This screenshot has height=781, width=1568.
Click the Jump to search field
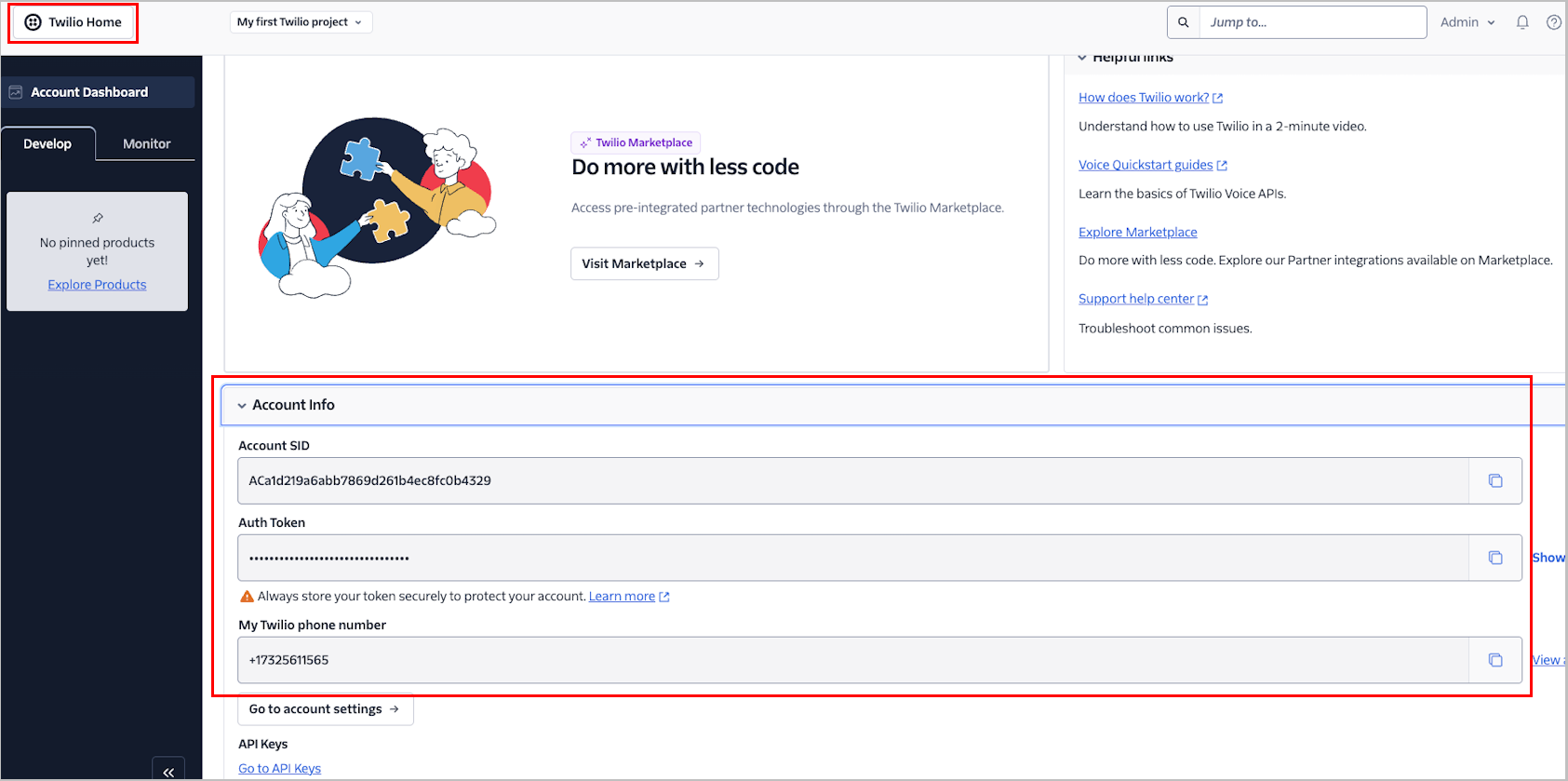[1312, 22]
